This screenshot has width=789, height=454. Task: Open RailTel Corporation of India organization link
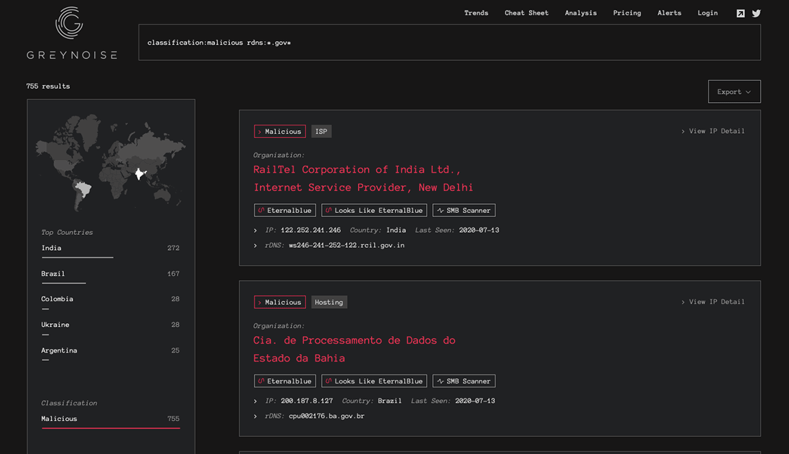363,179
